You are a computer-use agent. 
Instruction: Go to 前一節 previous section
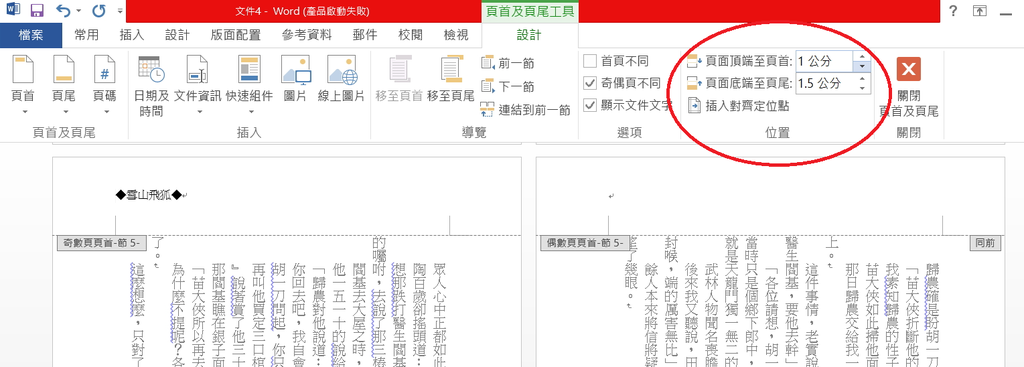click(x=507, y=63)
